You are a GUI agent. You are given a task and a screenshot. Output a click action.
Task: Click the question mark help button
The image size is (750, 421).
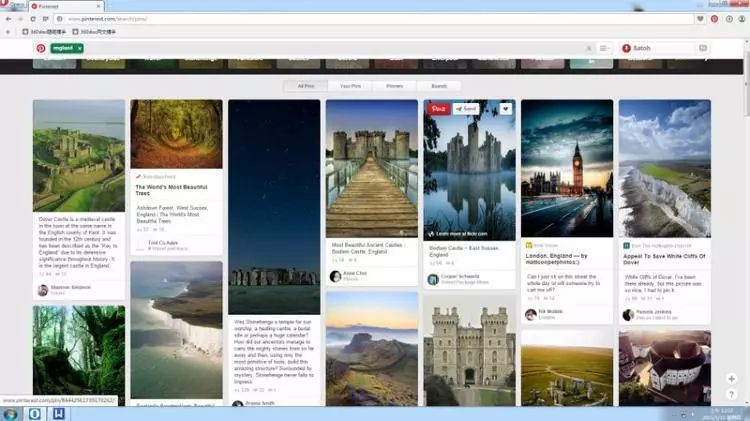pyautogui.click(x=731, y=394)
